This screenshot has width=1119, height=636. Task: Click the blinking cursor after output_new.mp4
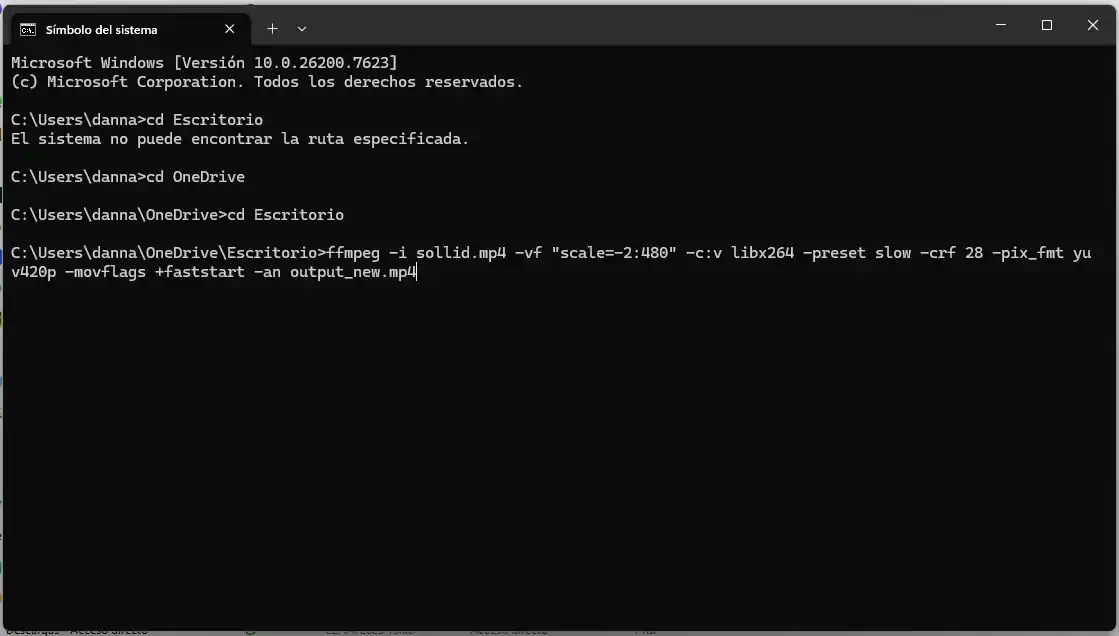[416, 271]
